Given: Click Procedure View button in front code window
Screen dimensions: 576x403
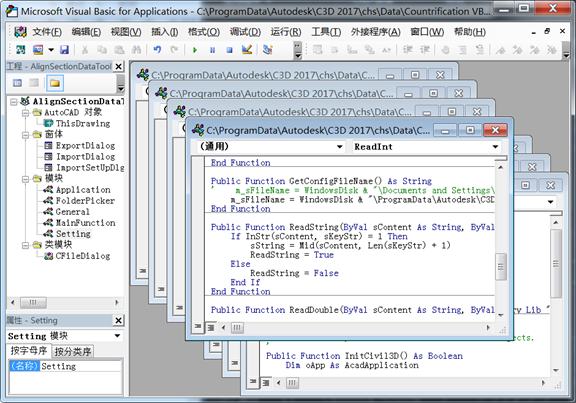Looking at the screenshot, I should click(x=198, y=326).
